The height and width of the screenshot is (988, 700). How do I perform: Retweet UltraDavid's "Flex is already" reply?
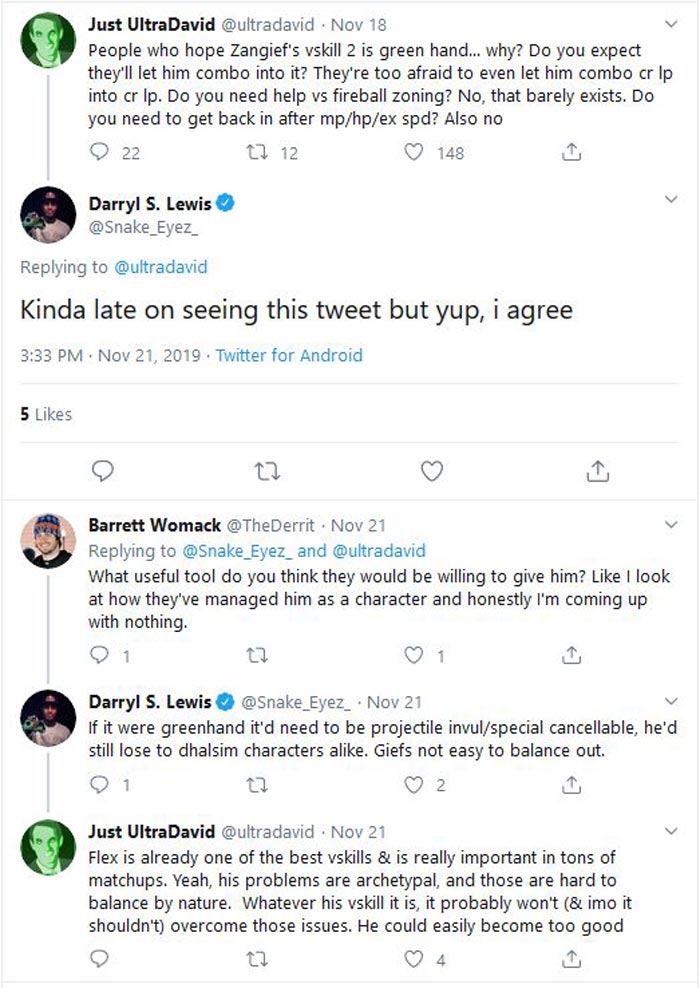coord(259,960)
